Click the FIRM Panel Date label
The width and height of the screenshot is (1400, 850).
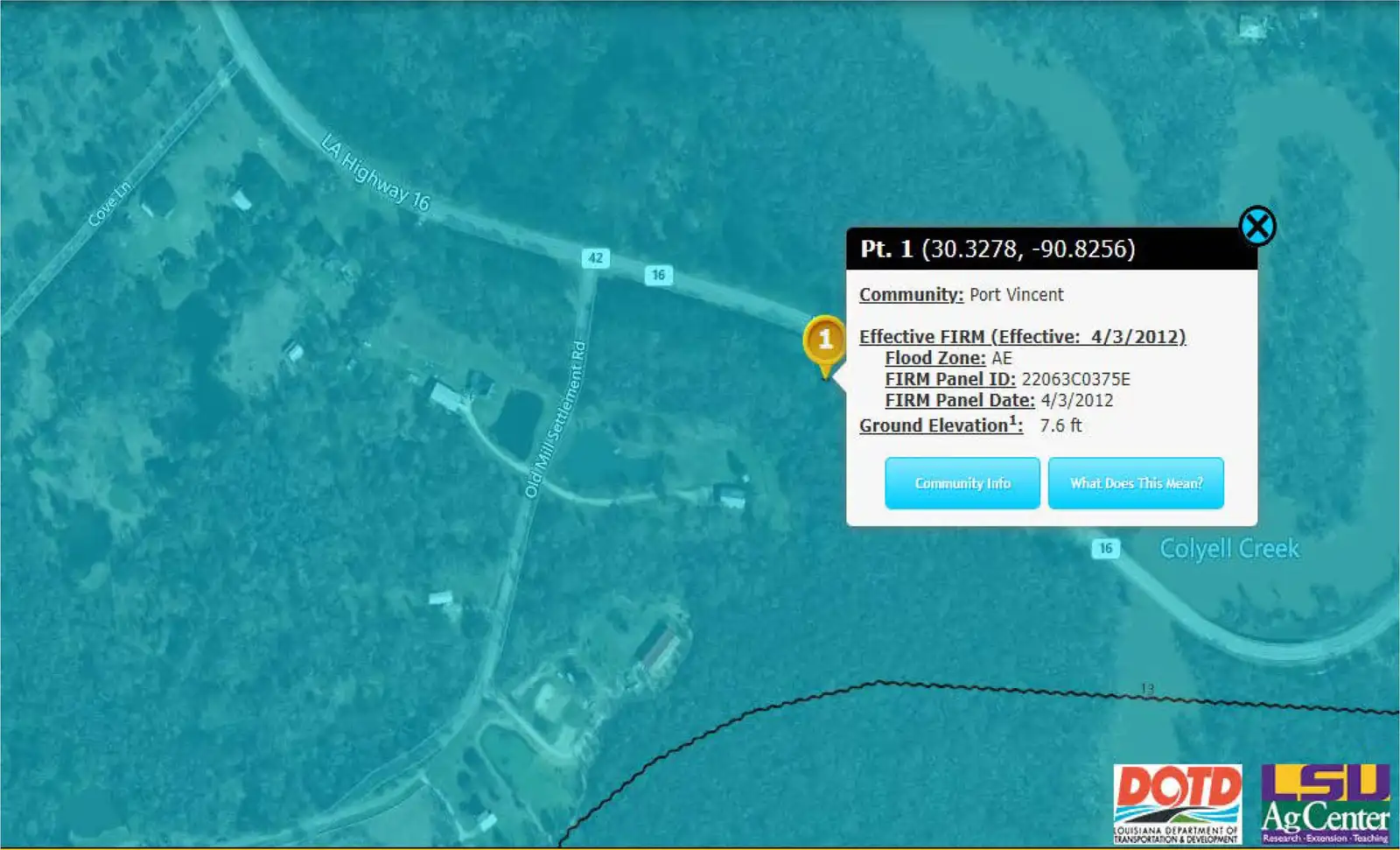tap(960, 400)
